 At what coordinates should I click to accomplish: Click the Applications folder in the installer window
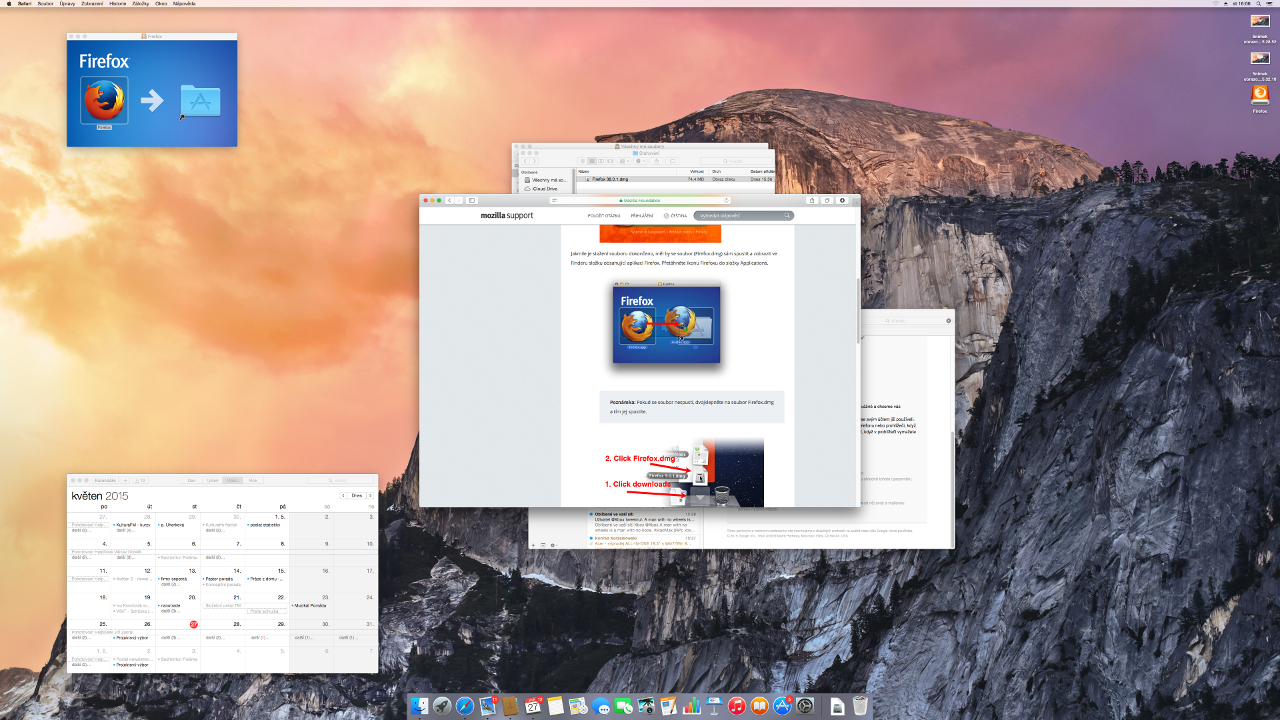200,101
